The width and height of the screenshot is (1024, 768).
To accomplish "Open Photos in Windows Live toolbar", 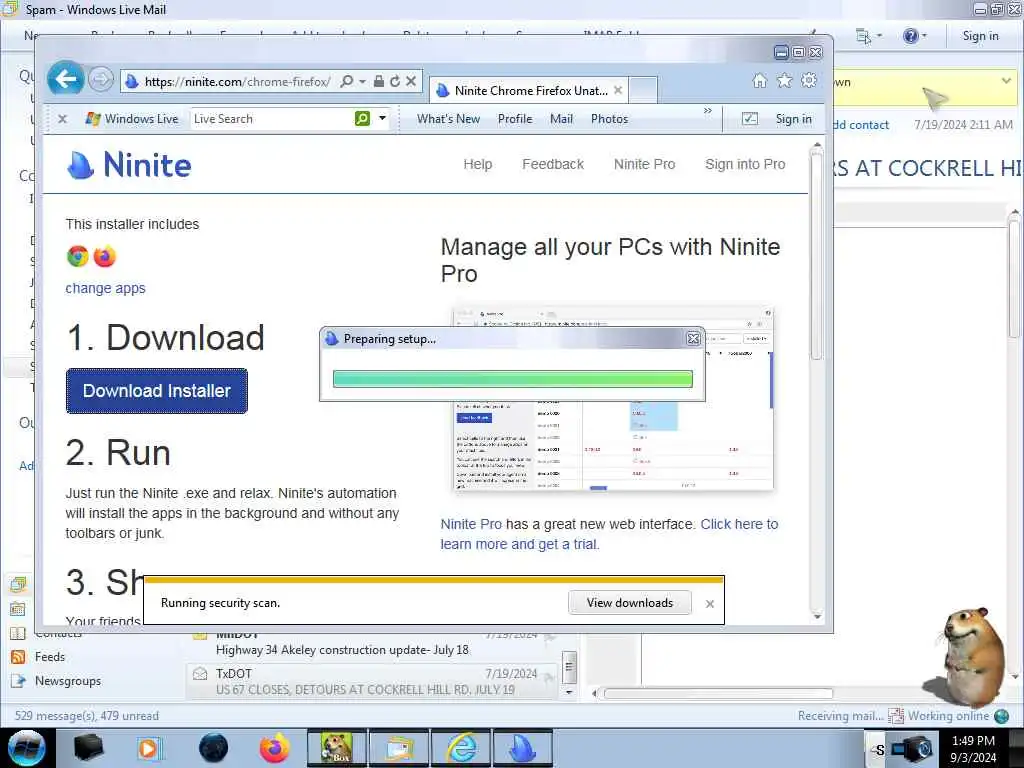I will pyautogui.click(x=609, y=119).
